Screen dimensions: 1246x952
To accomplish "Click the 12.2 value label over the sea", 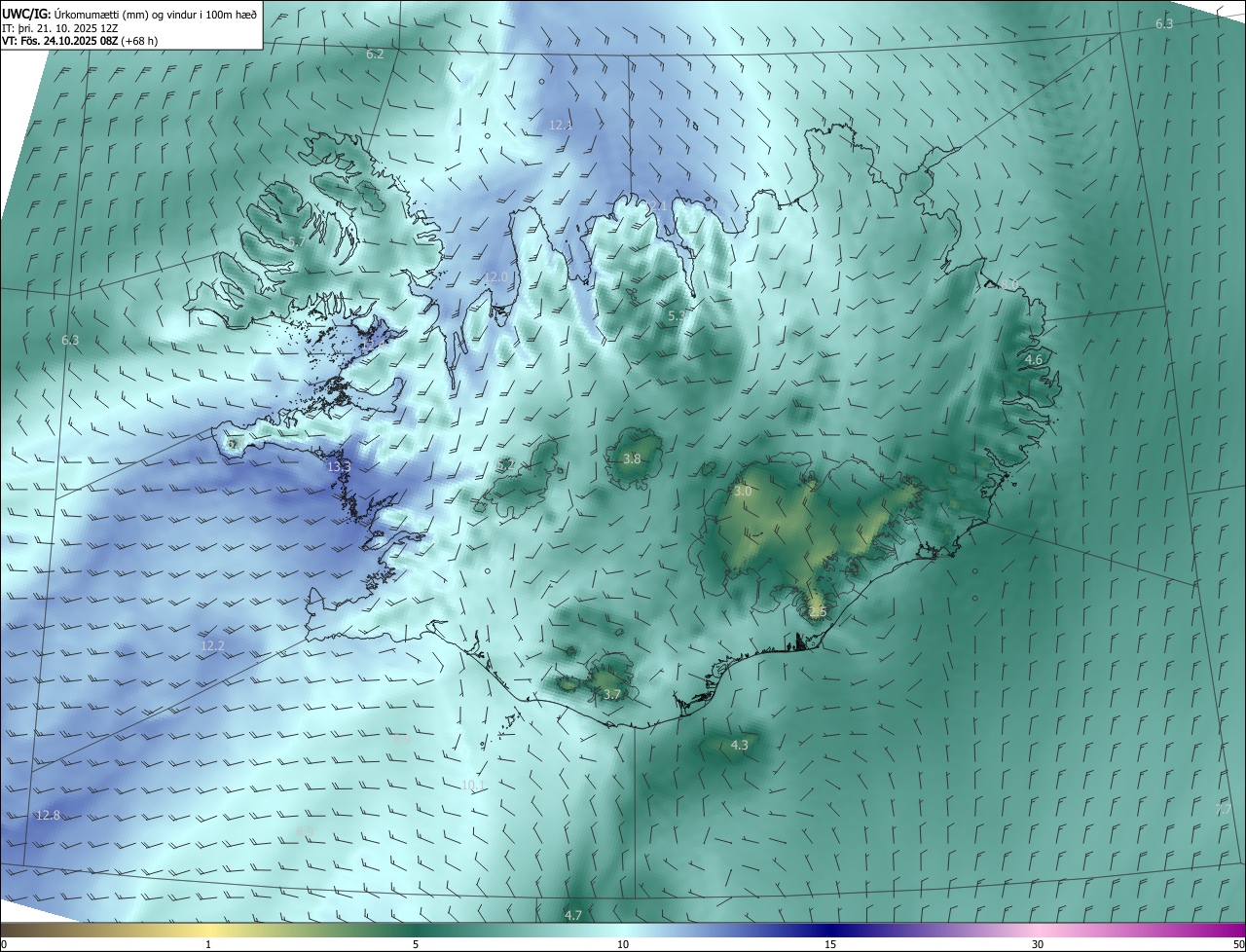I will point(212,645).
